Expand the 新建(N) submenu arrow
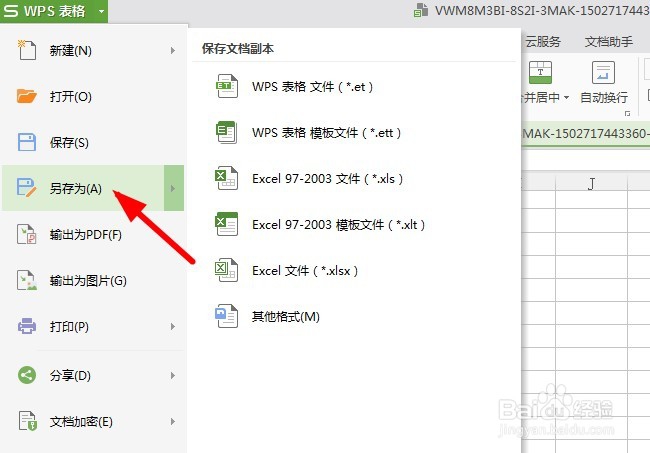Viewport: 650px width, 453px height. coord(173,51)
